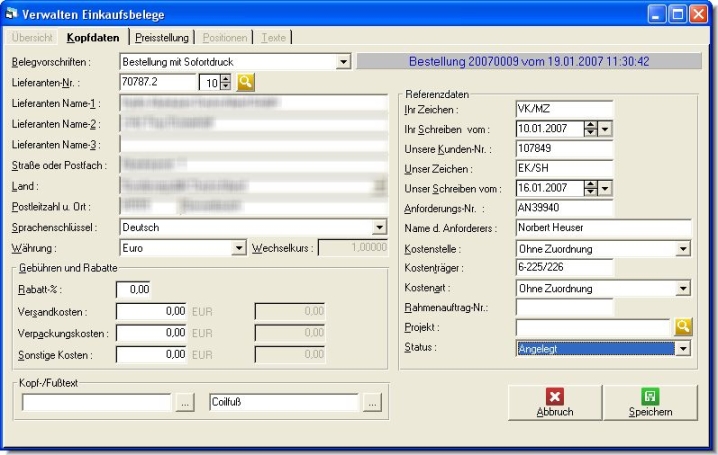718x455 pixels.
Task: Open the Kopftext browse ellipsis button
Action: (185, 403)
